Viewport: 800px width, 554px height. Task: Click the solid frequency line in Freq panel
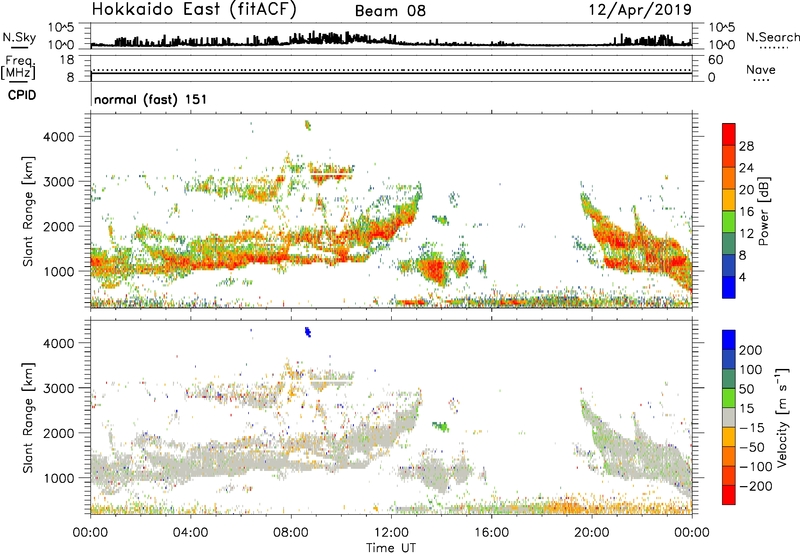(391, 73)
